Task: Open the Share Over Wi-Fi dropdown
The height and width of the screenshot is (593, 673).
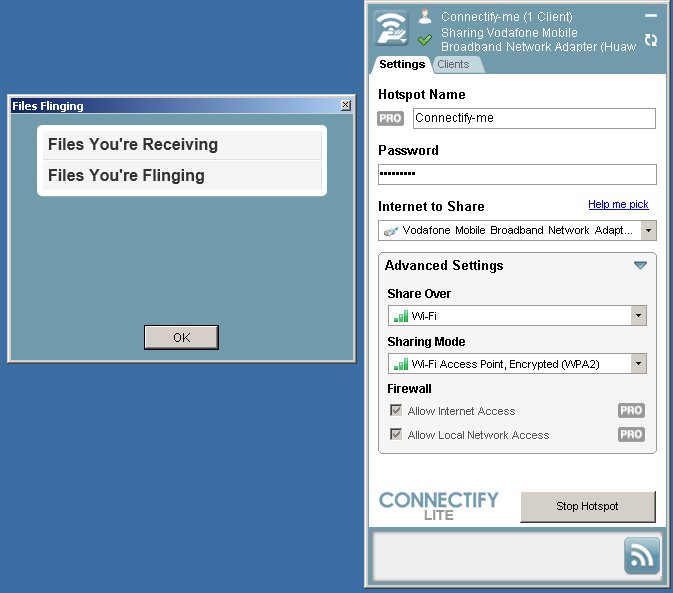Action: click(638, 316)
